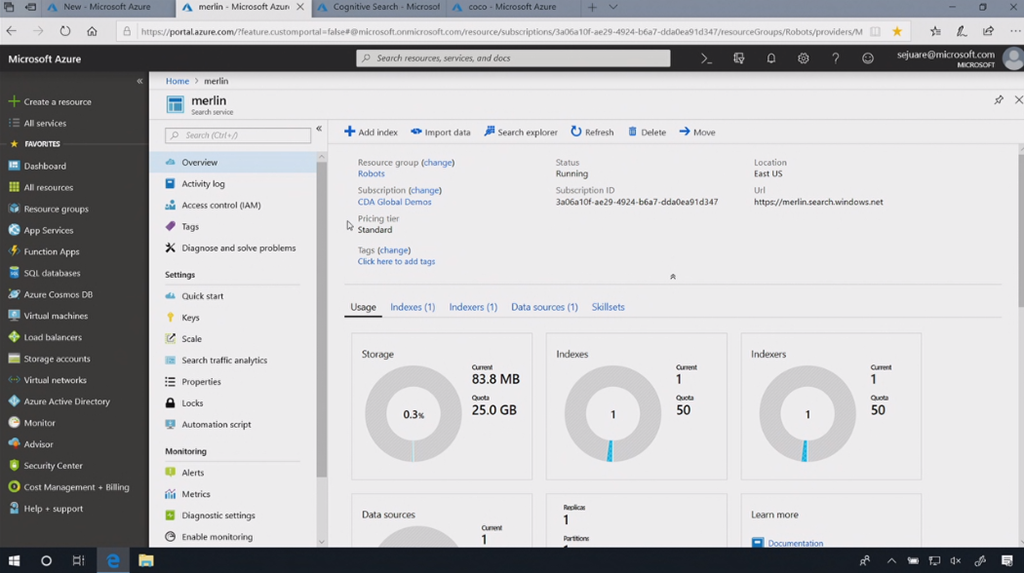Open the Robots resource group link
Image resolution: width=1024 pixels, height=573 pixels.
point(371,174)
